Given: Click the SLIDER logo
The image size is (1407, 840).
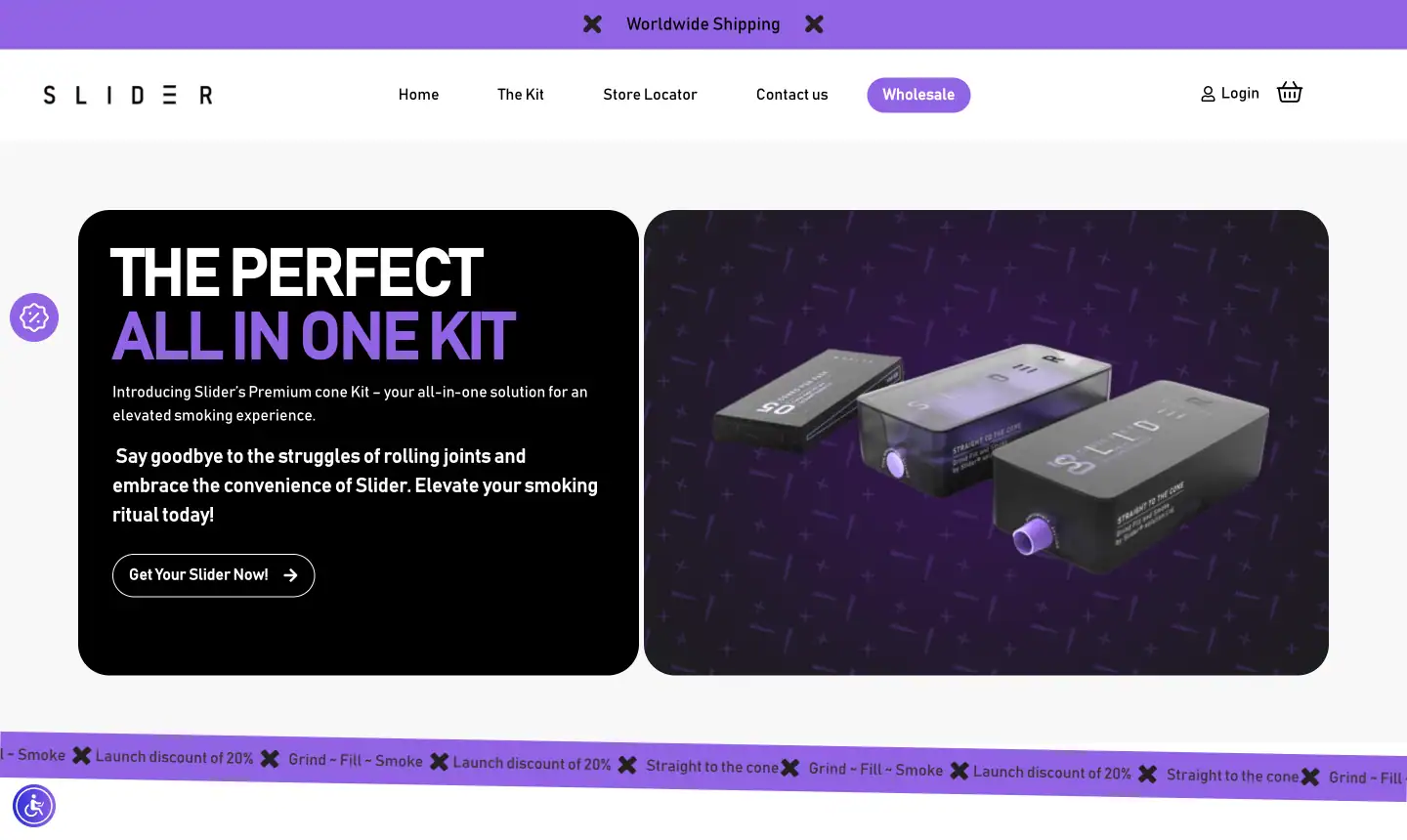Looking at the screenshot, I should 128,95.
